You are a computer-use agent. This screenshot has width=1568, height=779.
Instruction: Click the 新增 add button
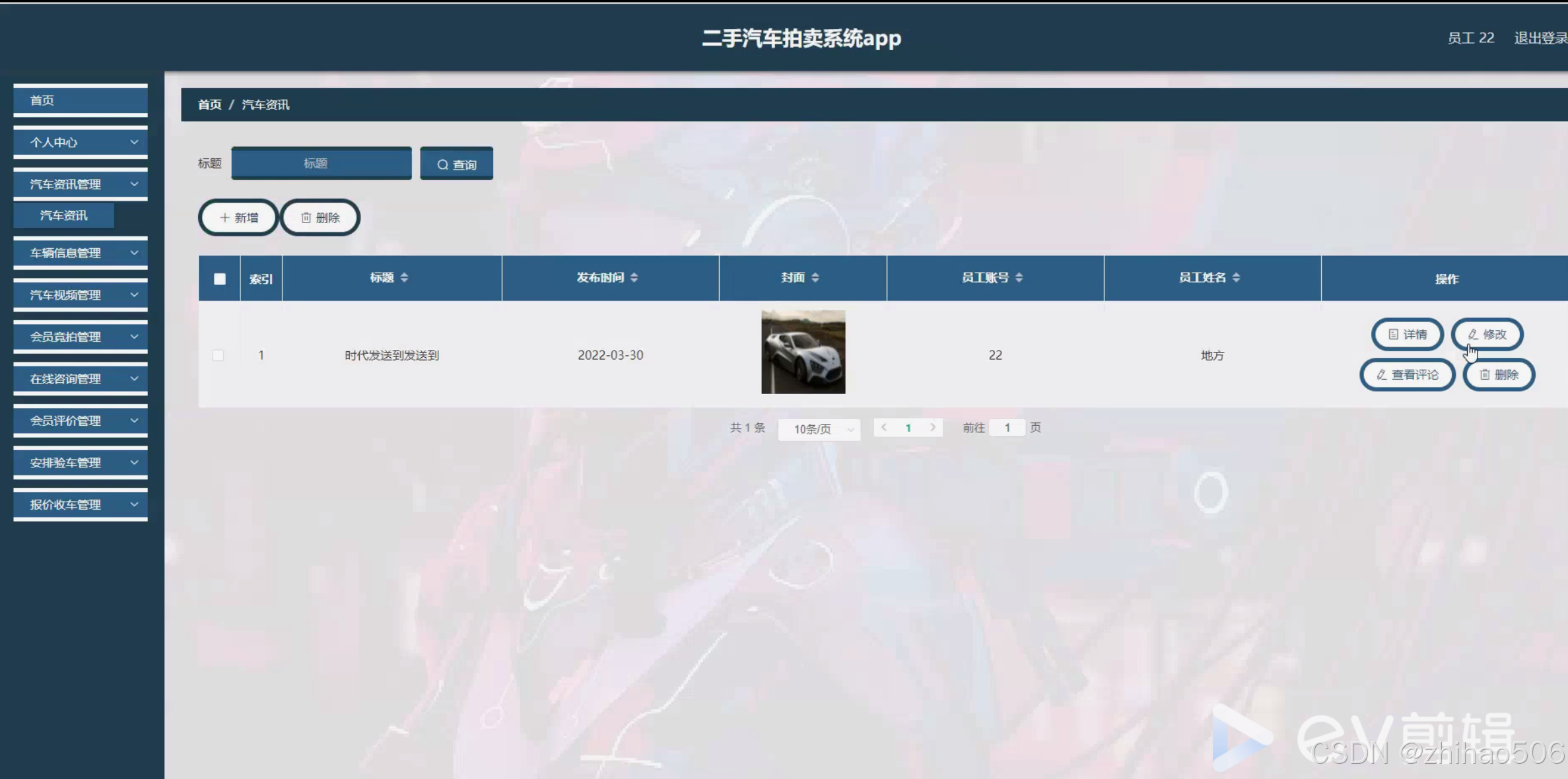point(238,217)
